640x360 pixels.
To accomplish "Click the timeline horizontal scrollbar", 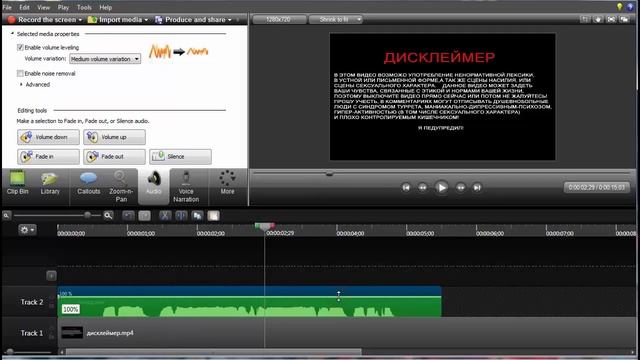I will 213,351.
